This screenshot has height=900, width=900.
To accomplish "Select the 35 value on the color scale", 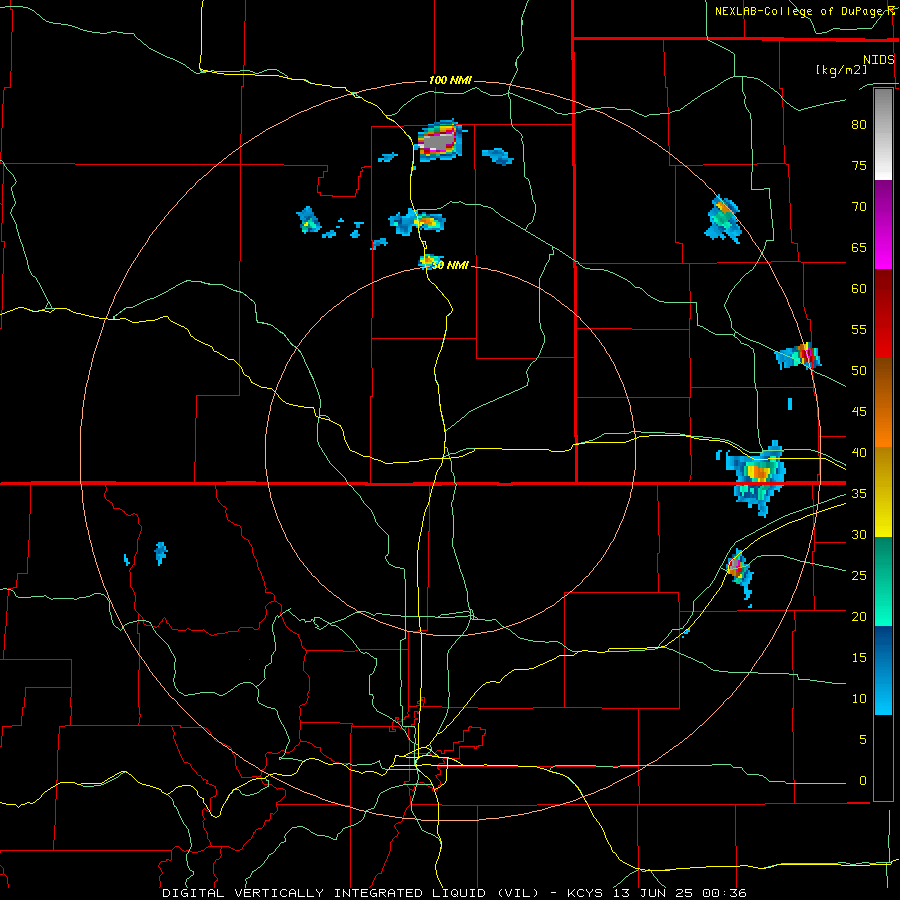I will (859, 494).
